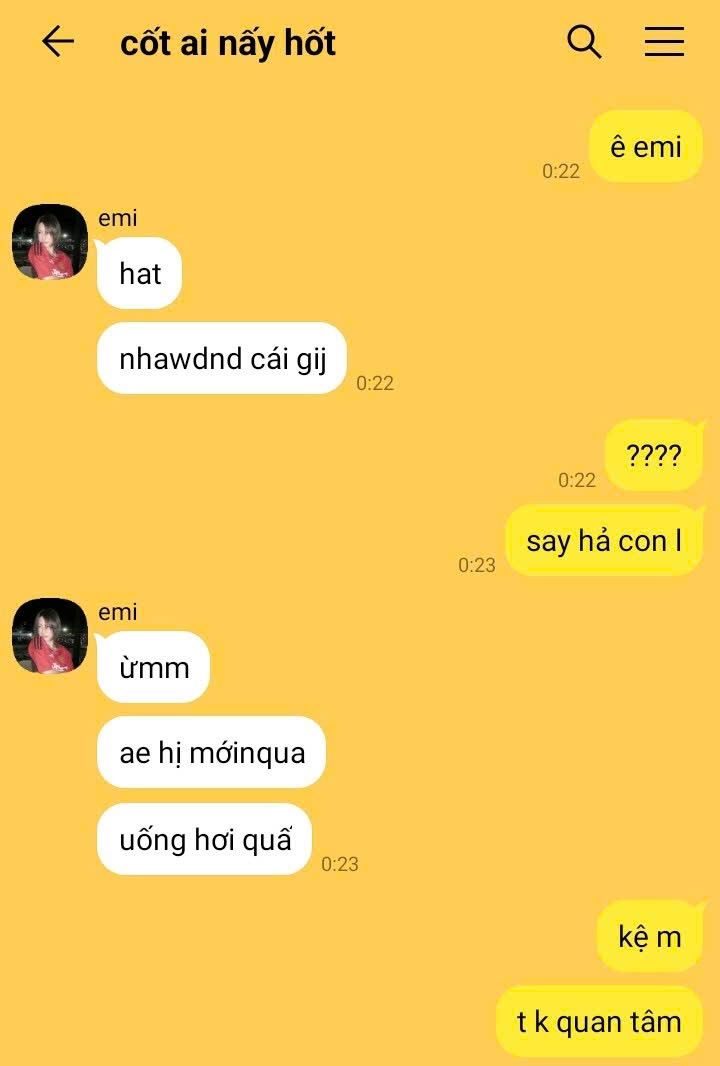The width and height of the screenshot is (720, 1066).
Task: Tap the 't k quan tâm' message bubble
Action: click(x=599, y=1022)
